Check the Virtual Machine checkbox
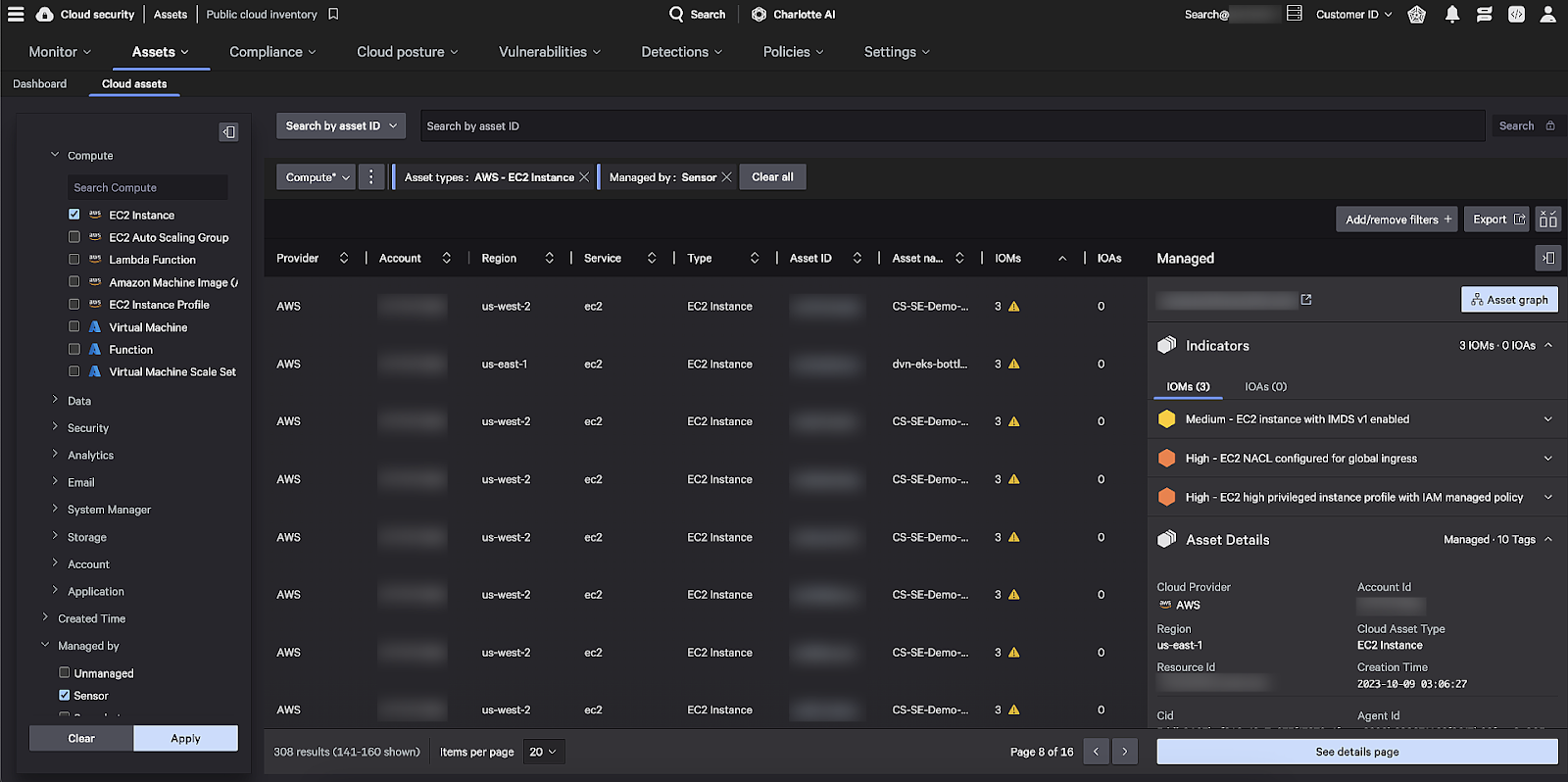The height and width of the screenshot is (782, 1568). [x=74, y=326]
